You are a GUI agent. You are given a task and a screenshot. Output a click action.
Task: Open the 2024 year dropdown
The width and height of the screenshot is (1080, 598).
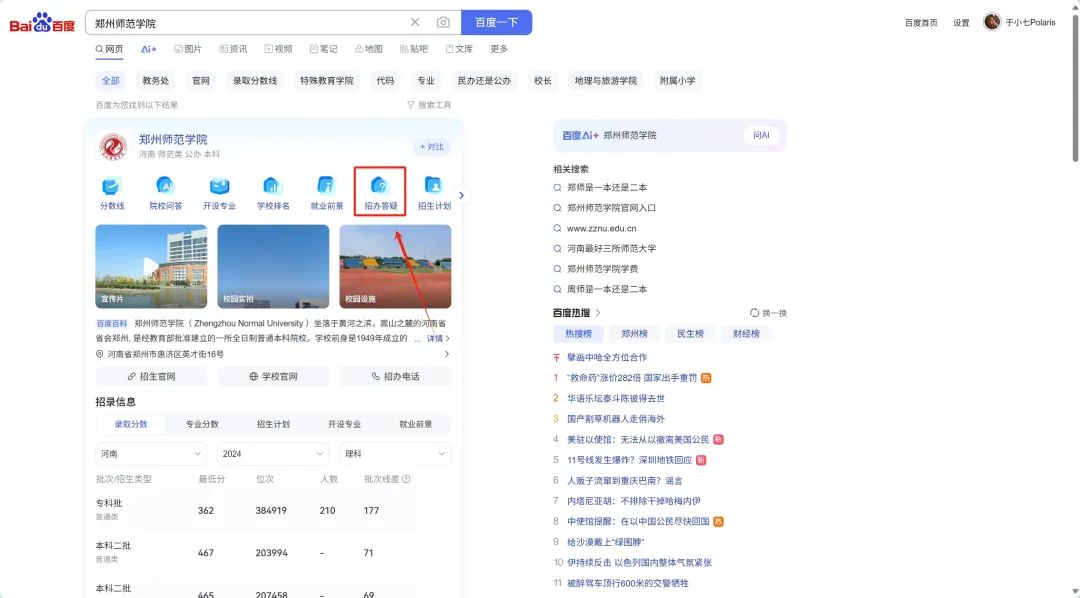(x=273, y=454)
